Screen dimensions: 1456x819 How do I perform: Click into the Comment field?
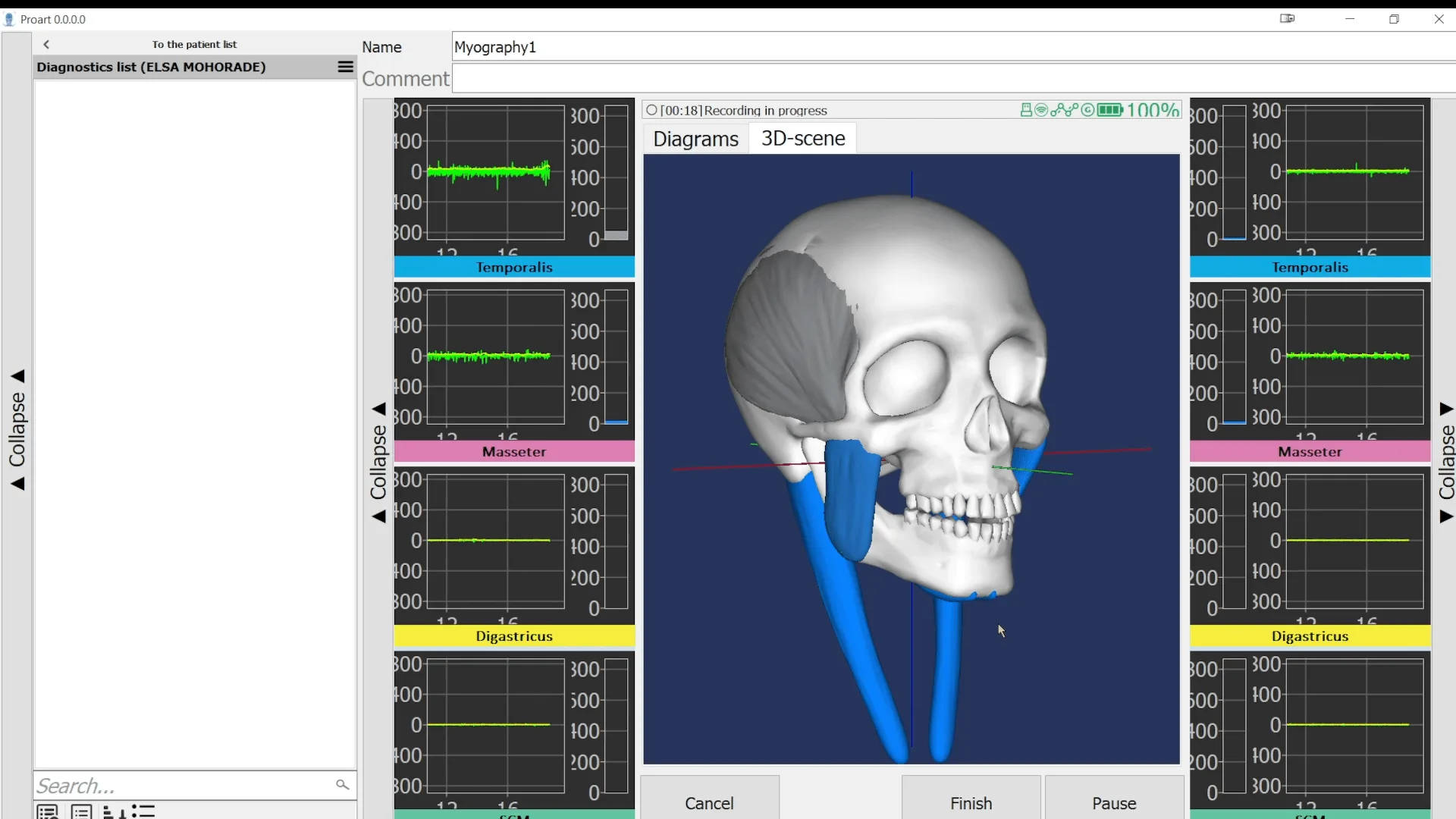[953, 79]
